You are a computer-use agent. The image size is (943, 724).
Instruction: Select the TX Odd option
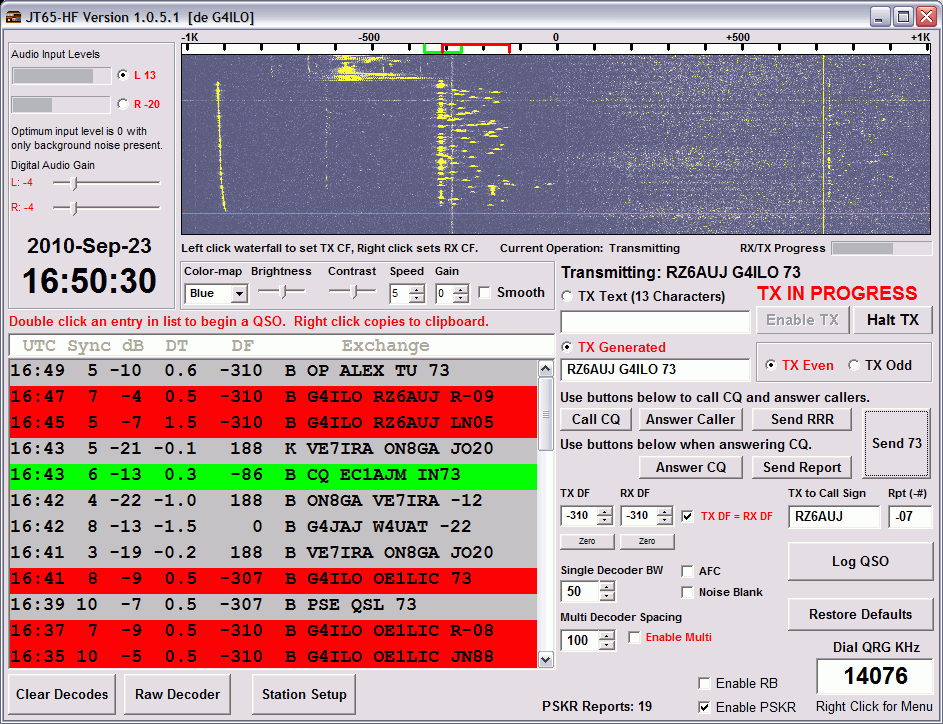(853, 365)
